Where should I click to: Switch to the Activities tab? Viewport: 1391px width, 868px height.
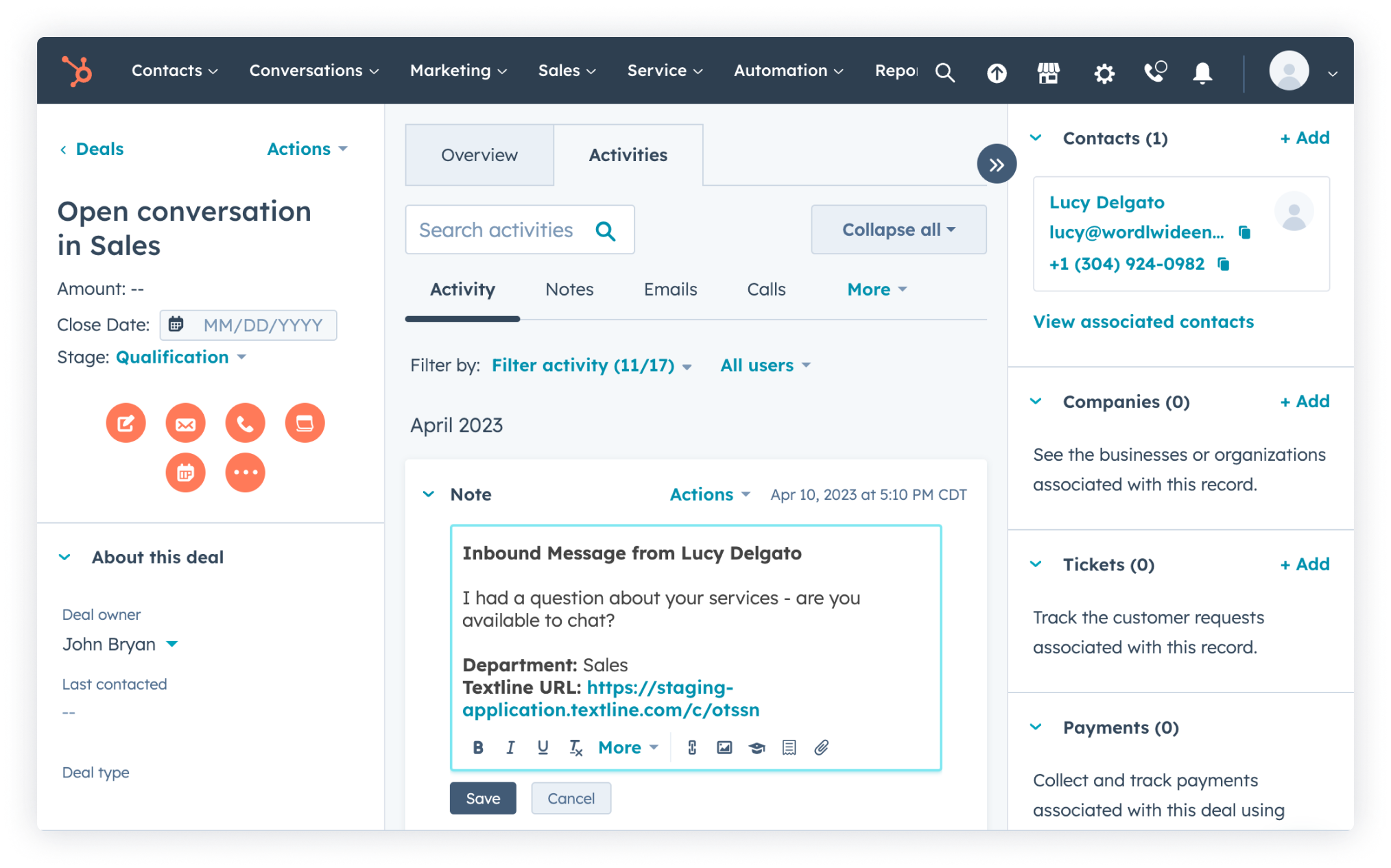coord(628,155)
